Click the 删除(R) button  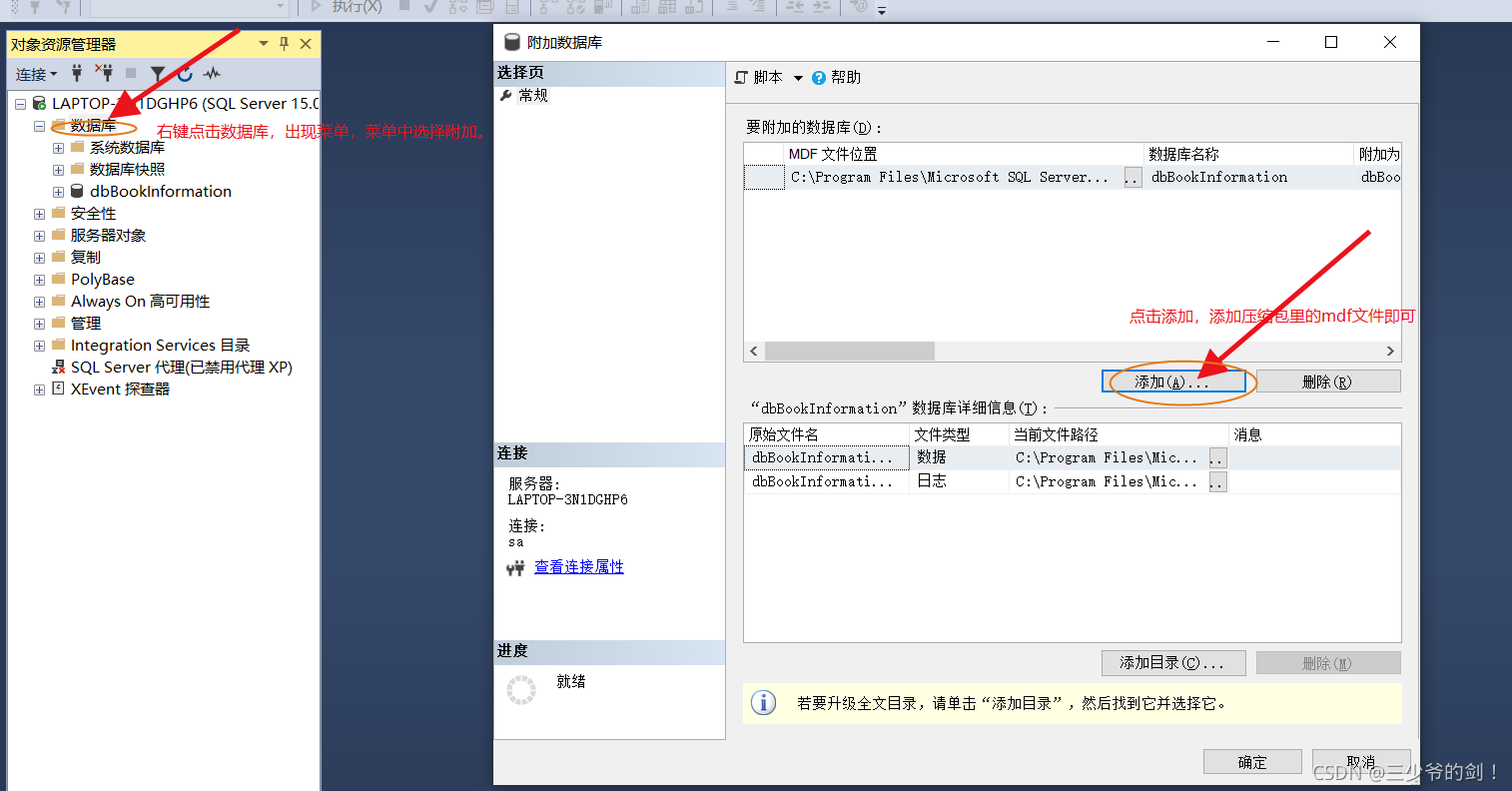[x=1328, y=382]
